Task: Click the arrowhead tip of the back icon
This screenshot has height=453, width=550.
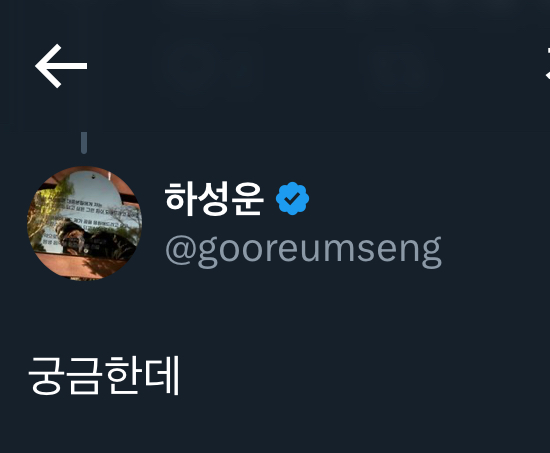Action: click(39, 66)
